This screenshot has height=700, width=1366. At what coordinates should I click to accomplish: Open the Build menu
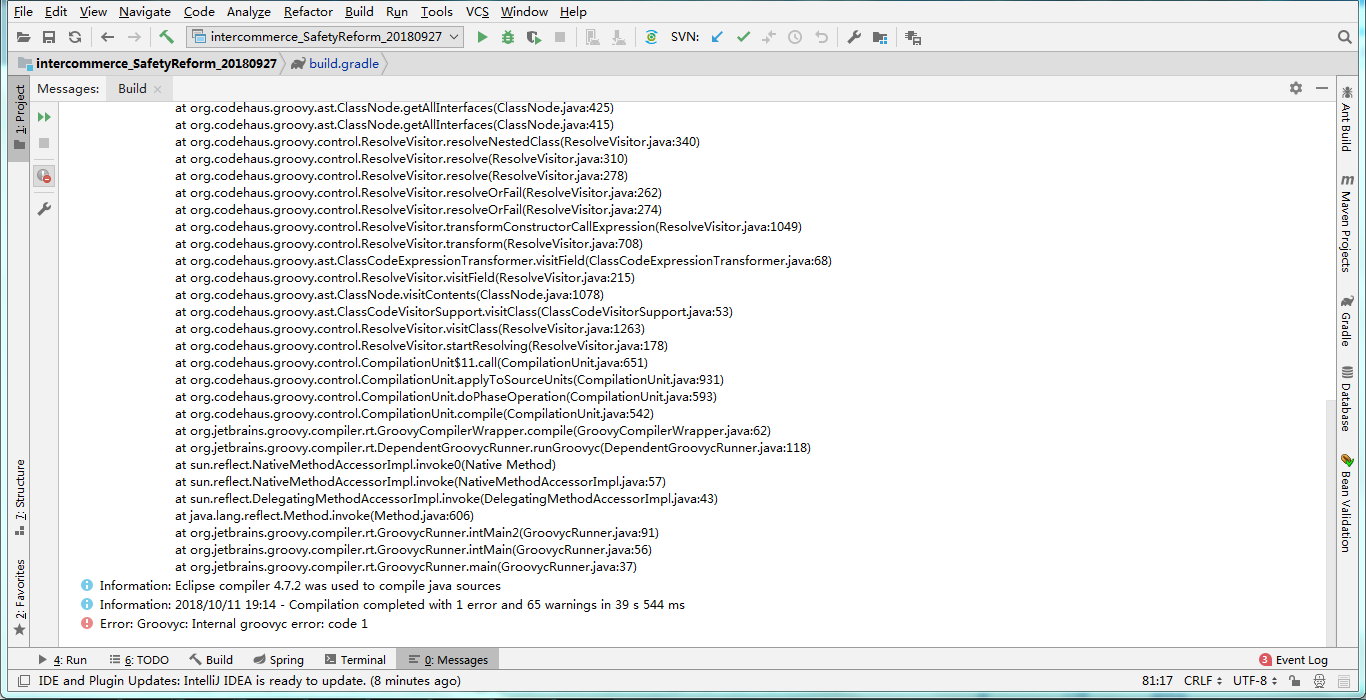(359, 11)
